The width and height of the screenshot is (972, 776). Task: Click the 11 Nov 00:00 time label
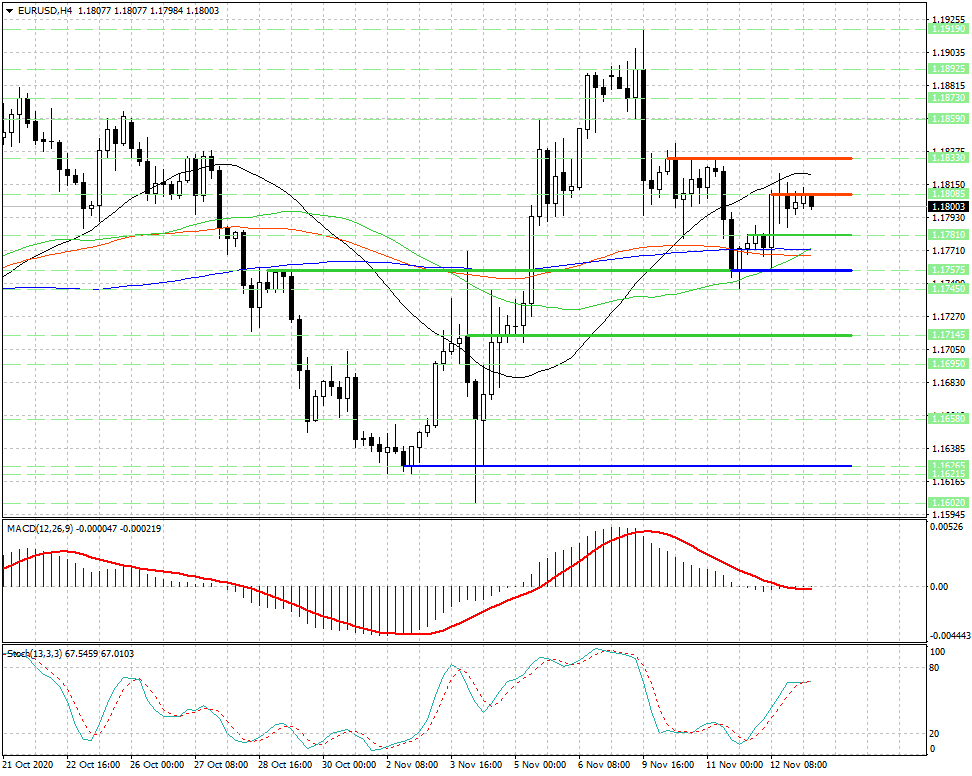[735, 765]
